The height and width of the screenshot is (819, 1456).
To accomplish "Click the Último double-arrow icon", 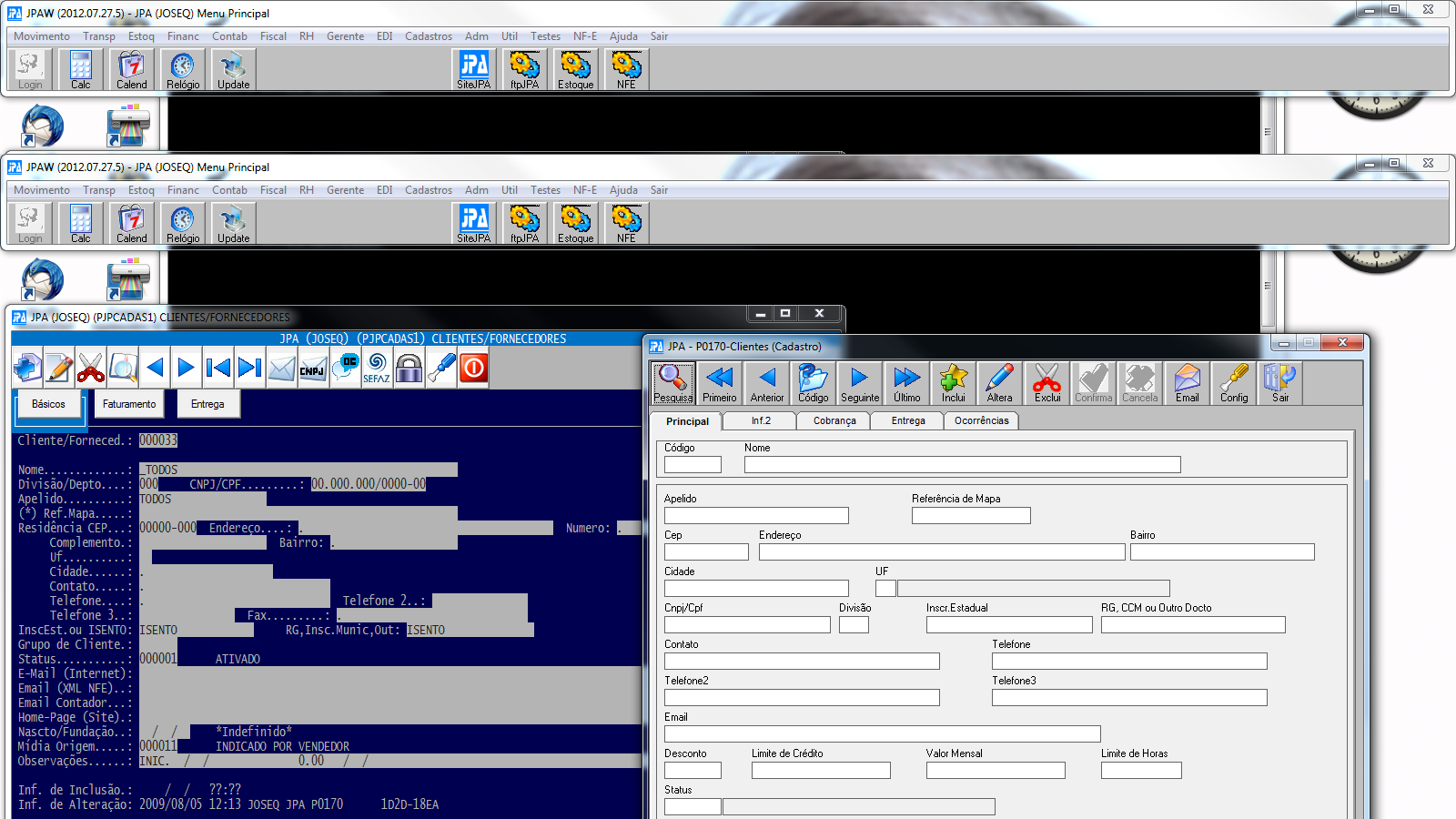I will [906, 382].
